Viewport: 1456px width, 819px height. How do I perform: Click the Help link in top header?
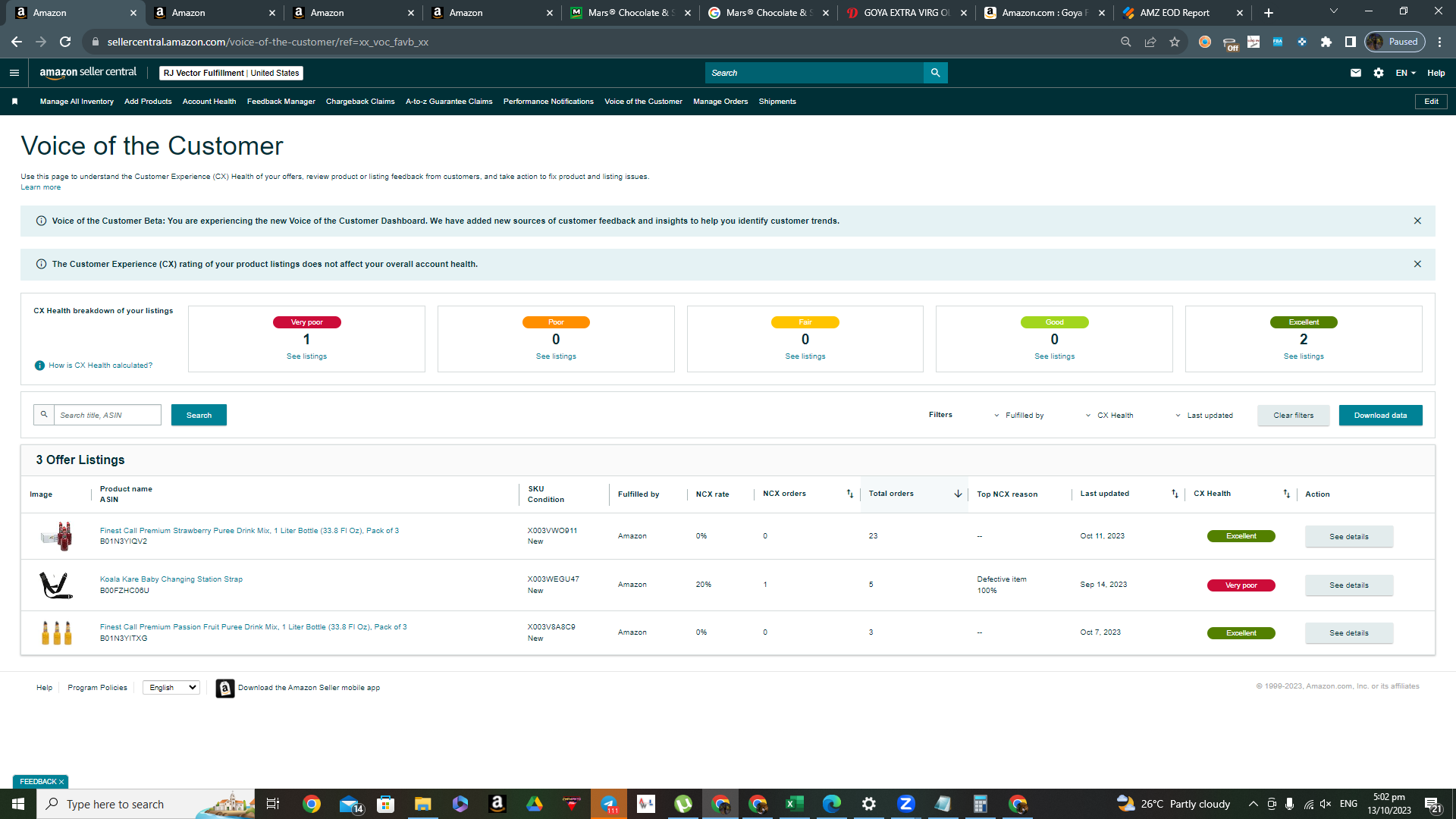[1436, 73]
